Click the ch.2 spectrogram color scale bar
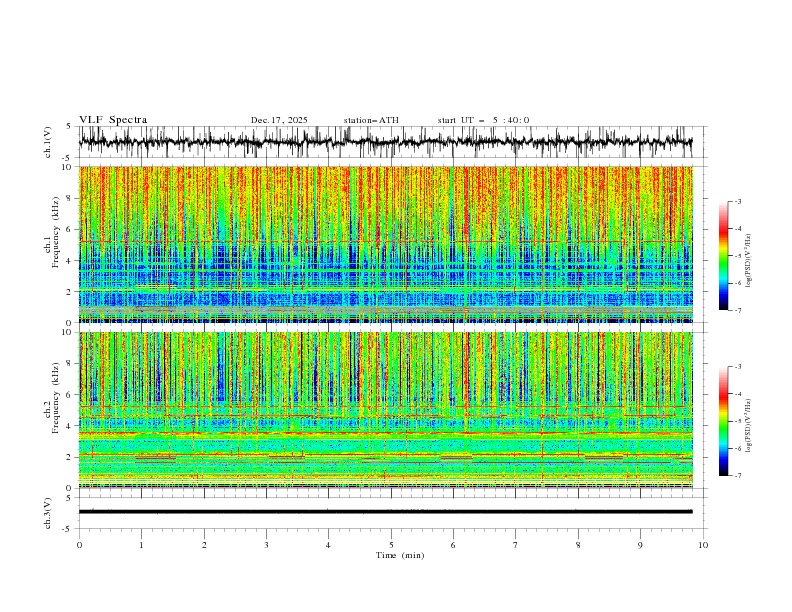Screen dimensions: 792x612 click(723, 421)
